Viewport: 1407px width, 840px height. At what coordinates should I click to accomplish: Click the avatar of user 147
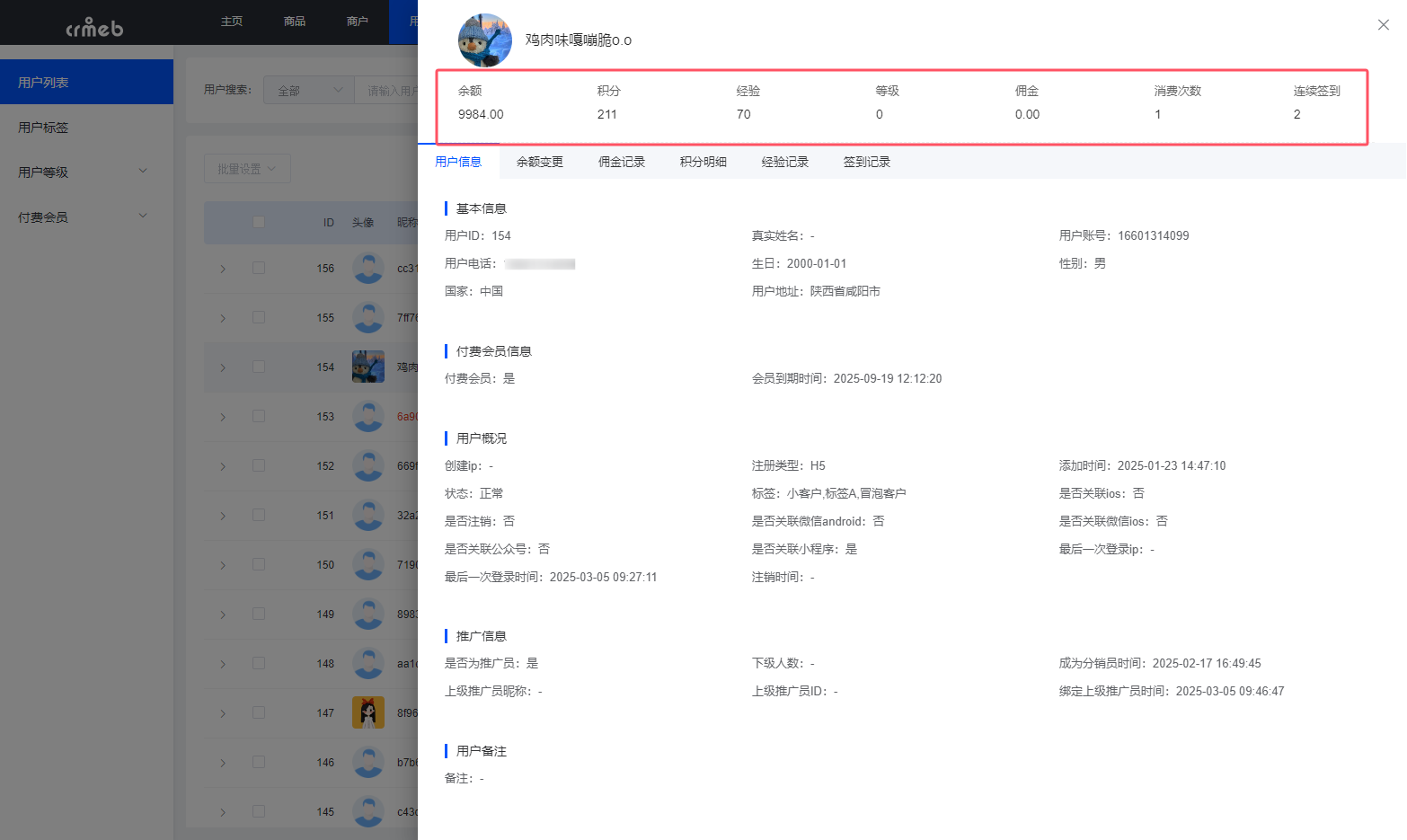[x=368, y=712]
